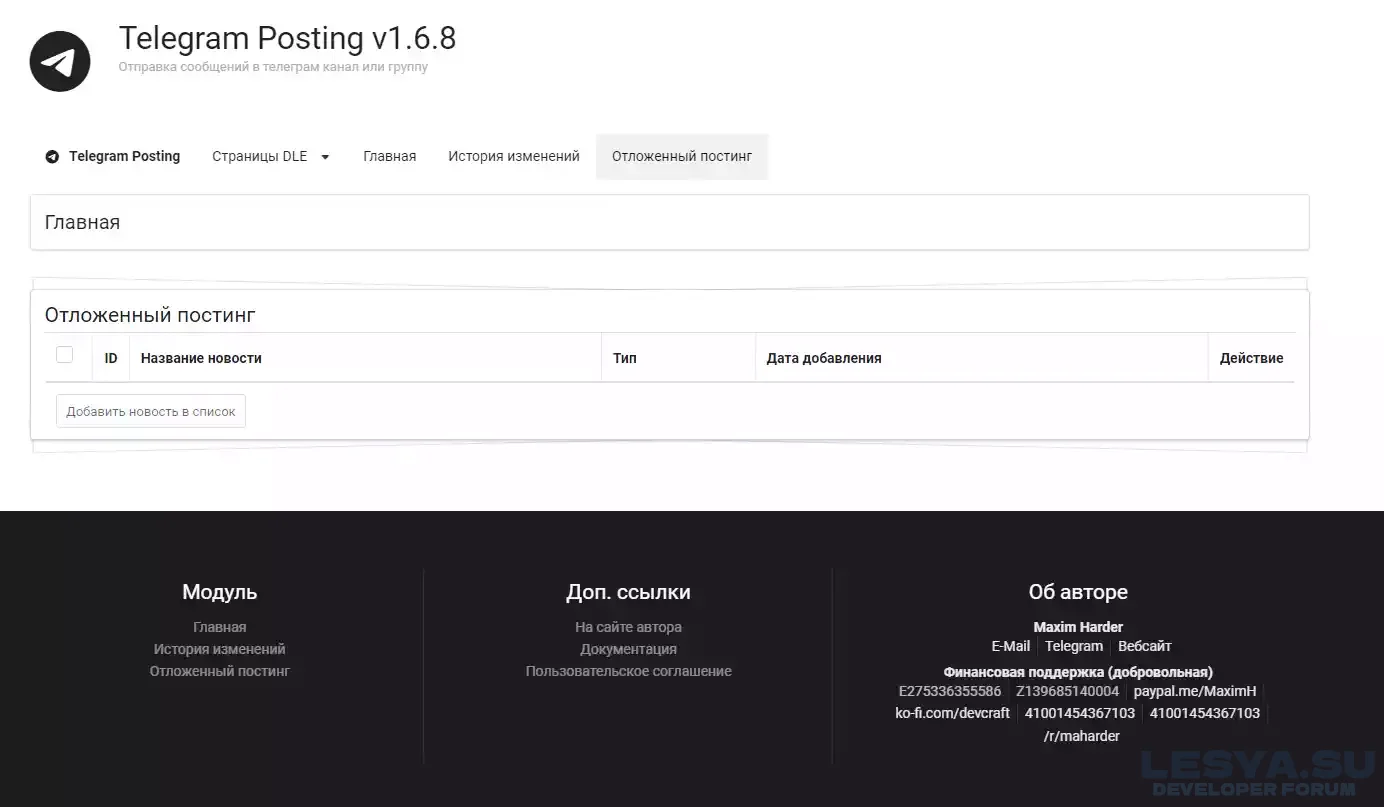The image size is (1384, 807).
Task: Click the small Telegram Posting brand icon
Action: (x=52, y=157)
